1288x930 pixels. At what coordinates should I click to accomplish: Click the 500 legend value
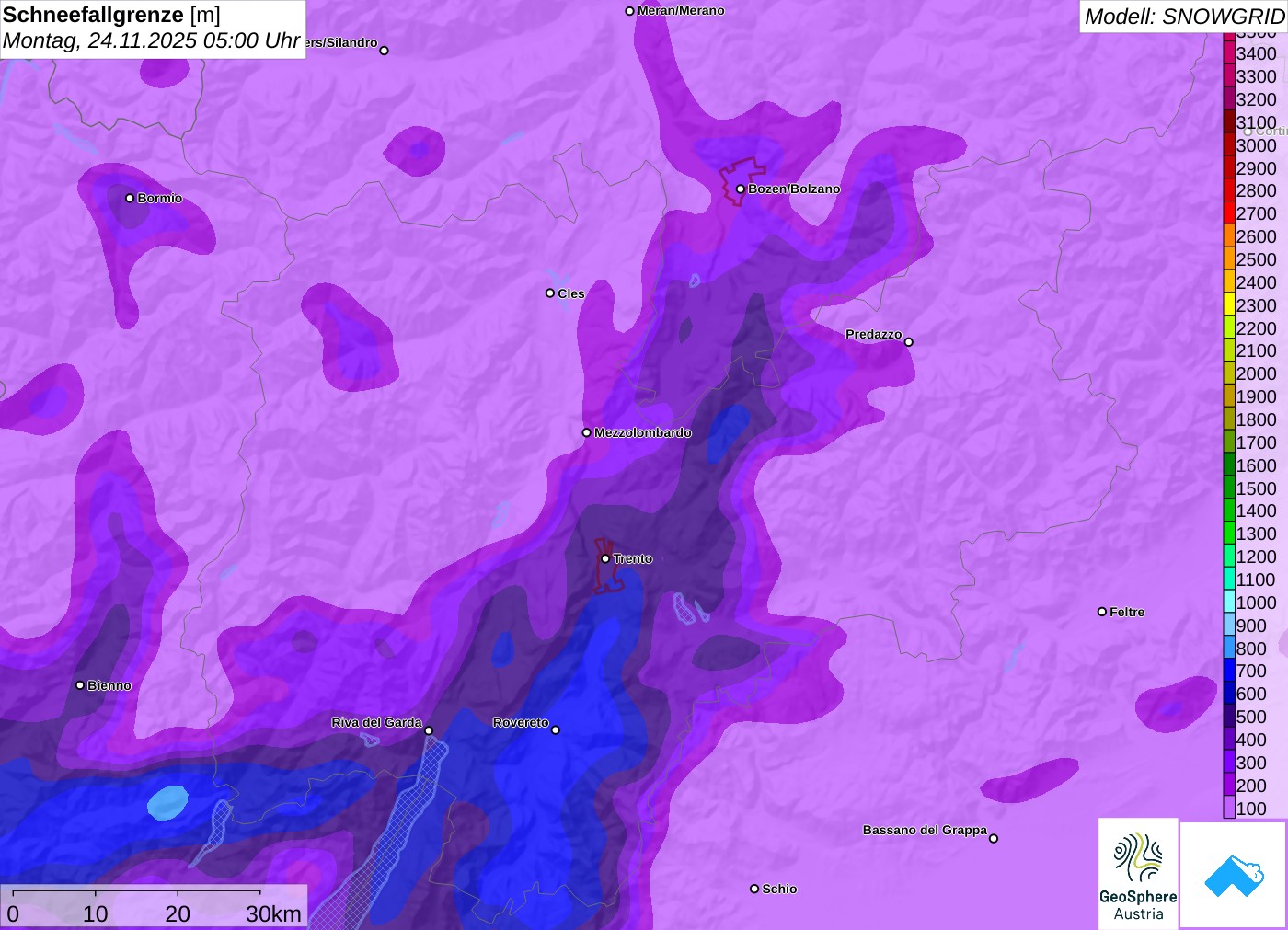1251,717
